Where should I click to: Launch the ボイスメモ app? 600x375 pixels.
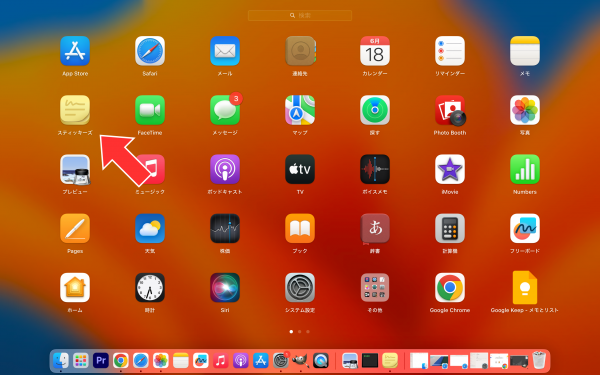(375, 170)
